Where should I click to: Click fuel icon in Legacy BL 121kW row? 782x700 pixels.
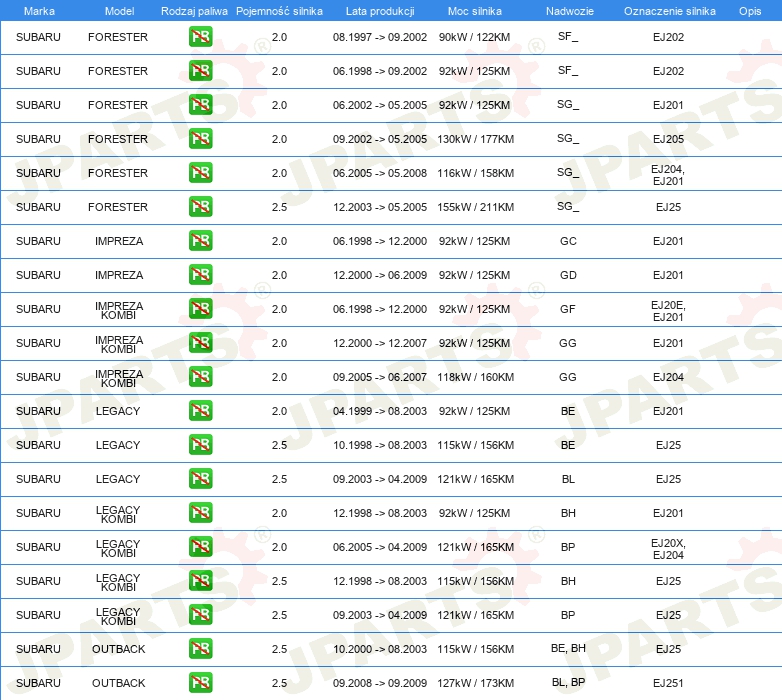pyautogui.click(x=200, y=479)
